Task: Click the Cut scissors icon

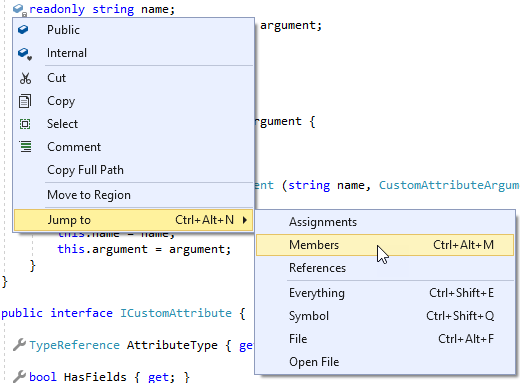Action: 25,78
